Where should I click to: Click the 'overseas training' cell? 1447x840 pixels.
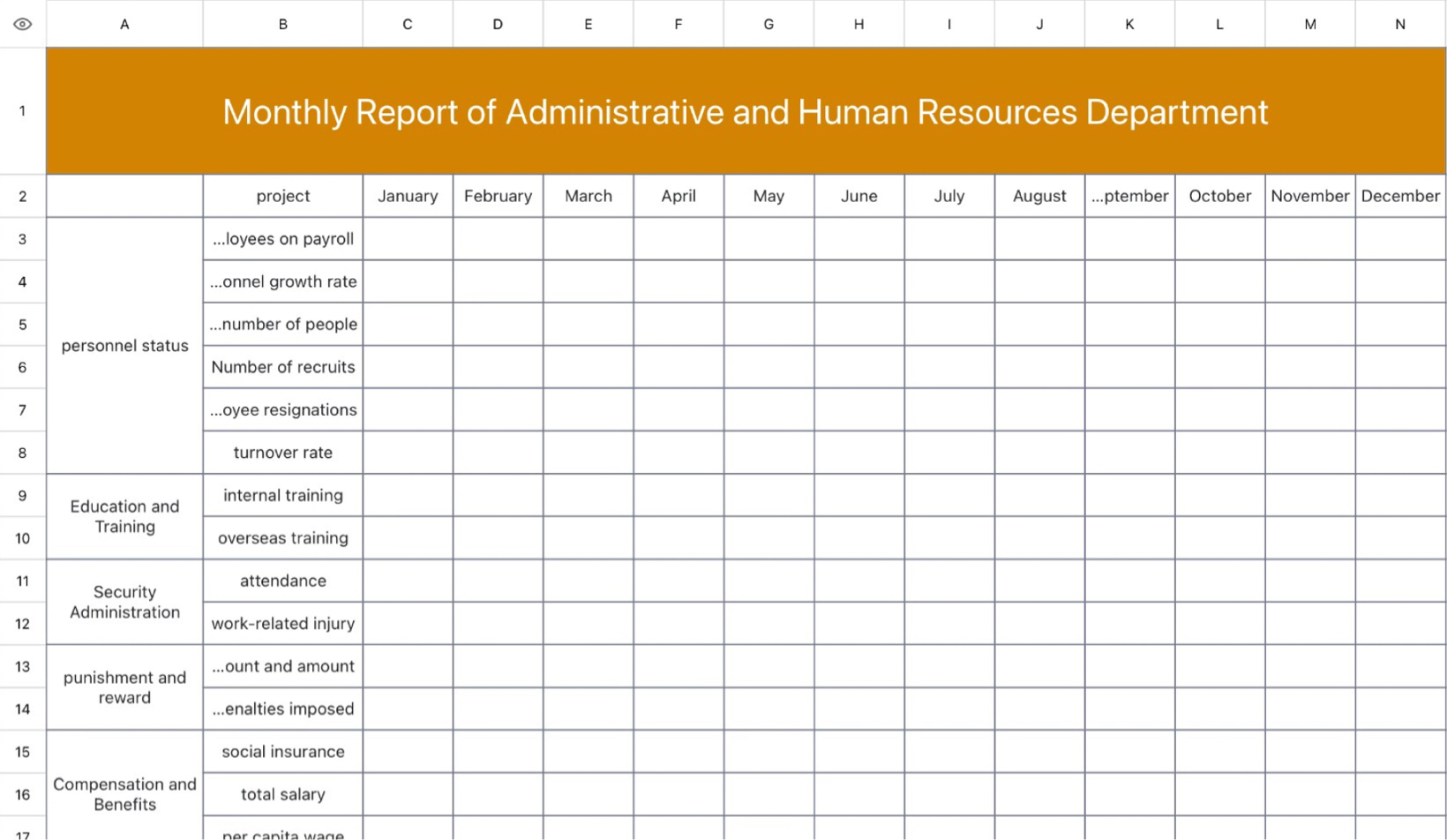tap(283, 538)
